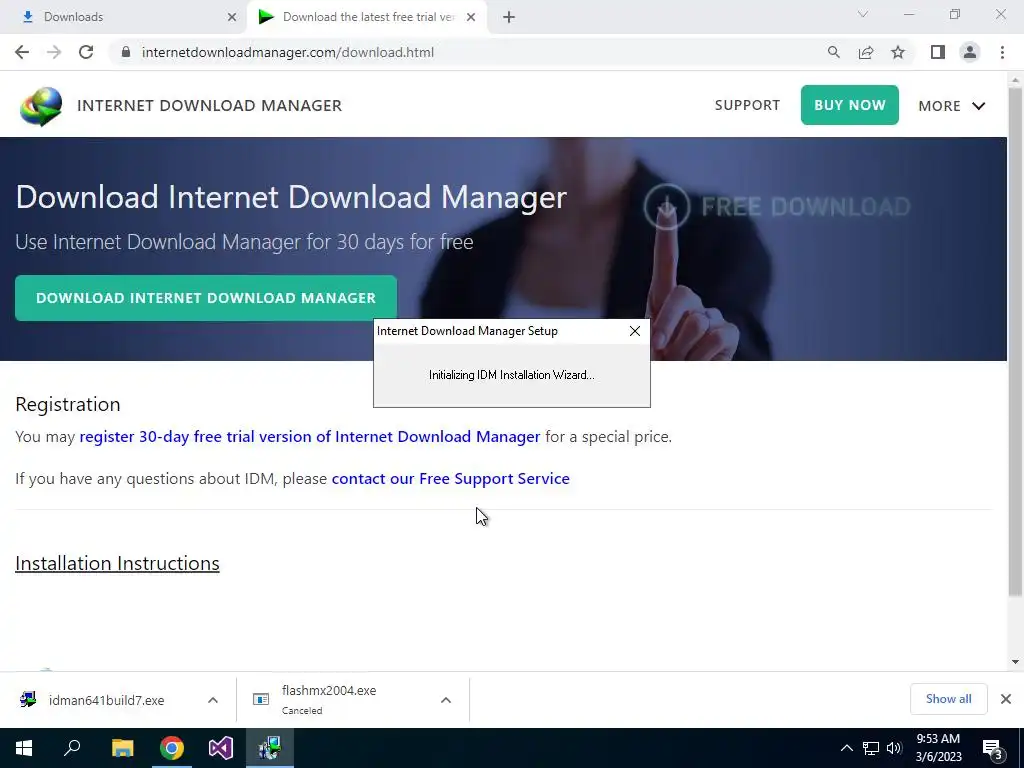The width and height of the screenshot is (1024, 768).
Task: Click the Installation Instructions heading link
Action: point(117,563)
